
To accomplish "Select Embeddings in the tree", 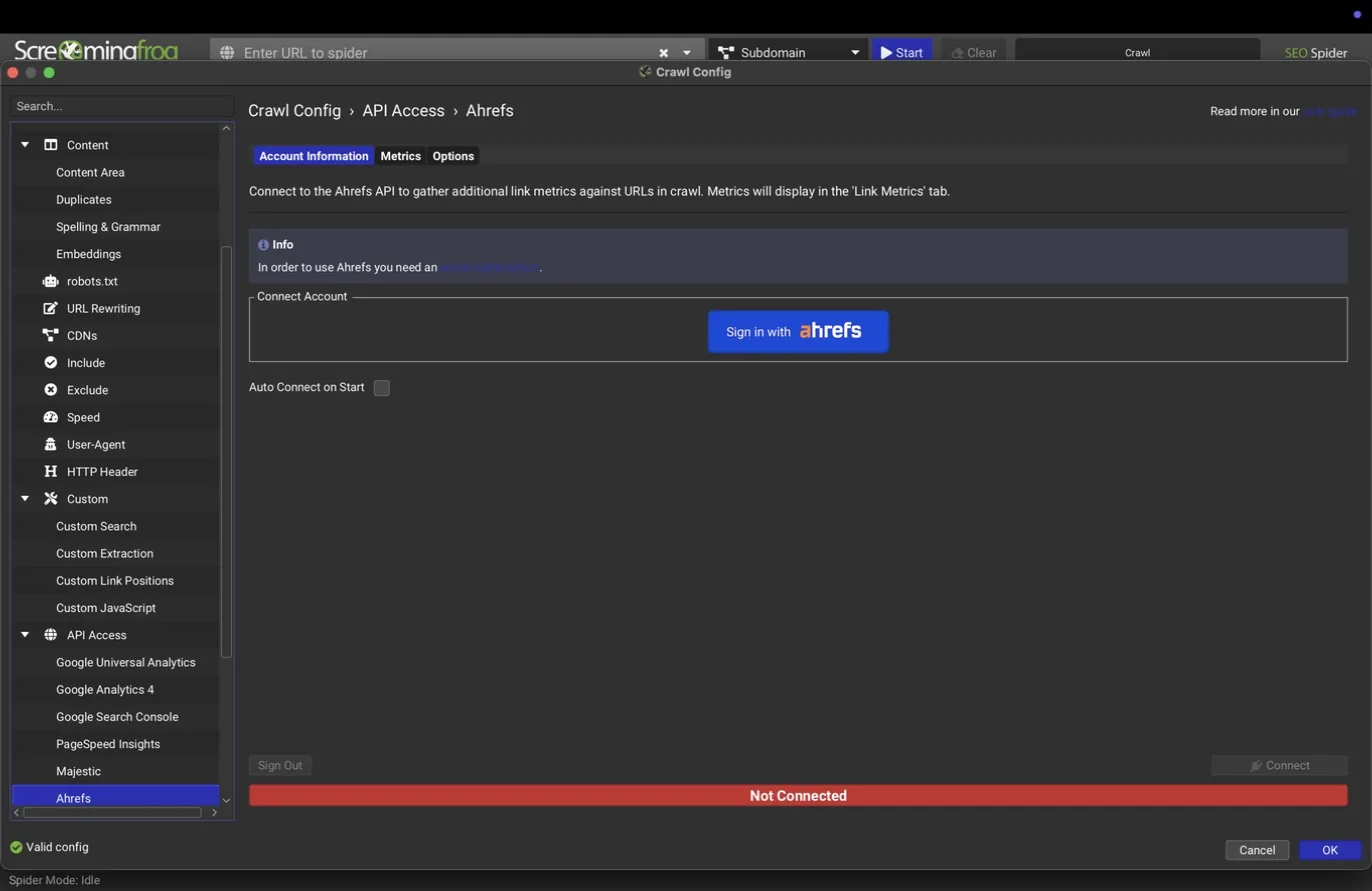I will point(88,254).
